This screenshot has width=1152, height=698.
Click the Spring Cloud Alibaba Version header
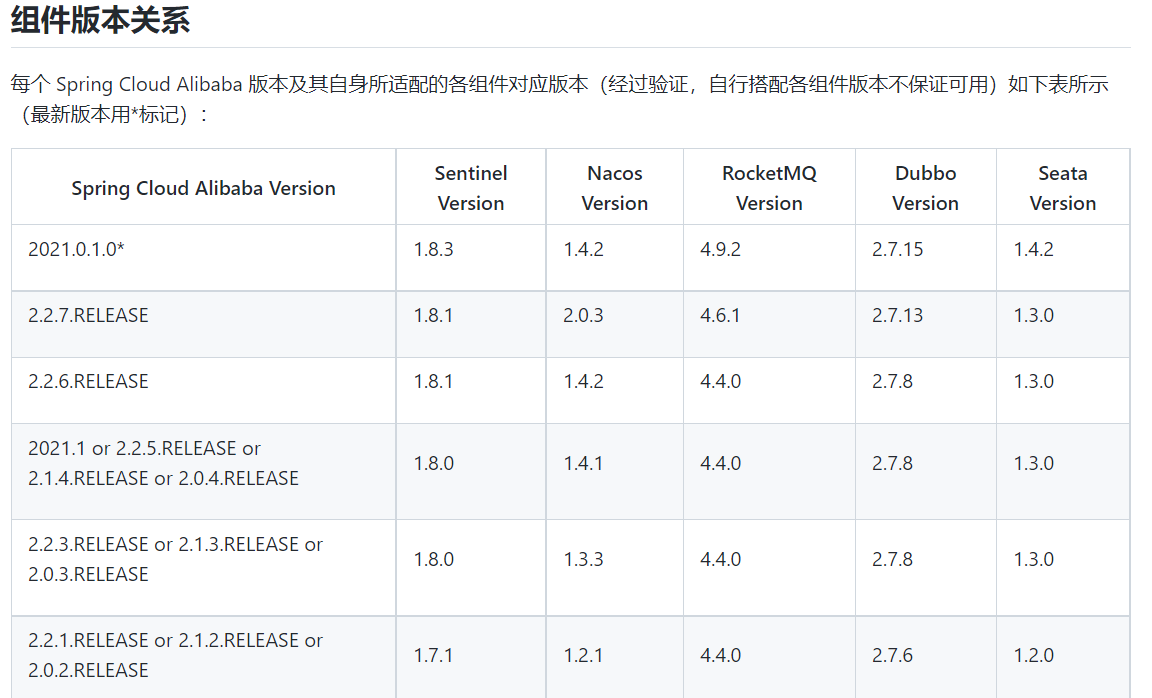click(x=204, y=188)
